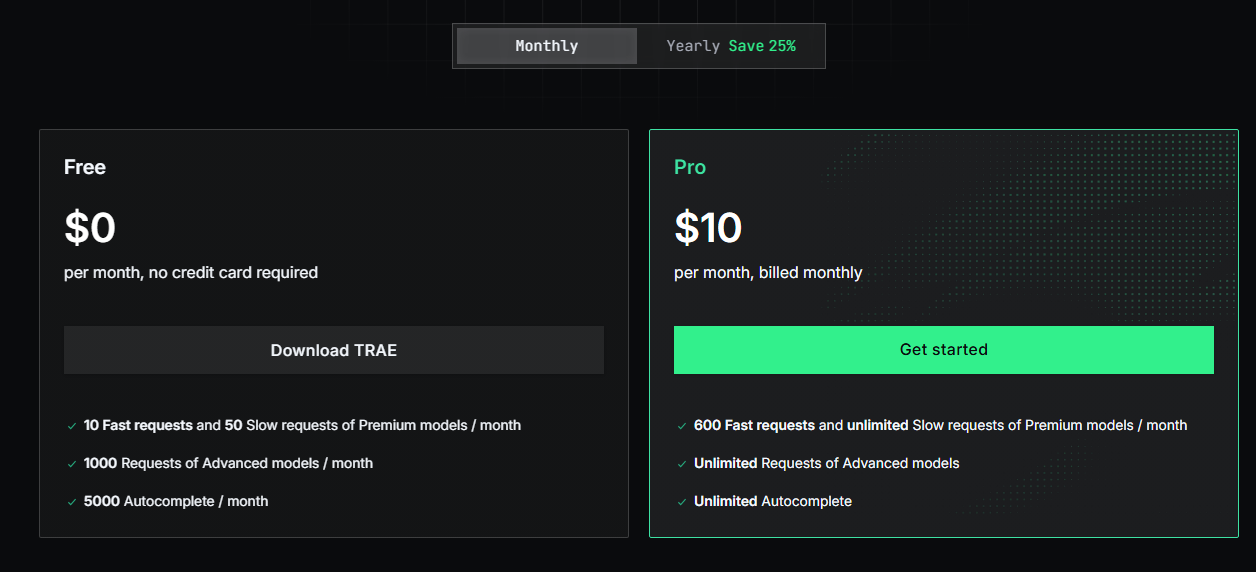This screenshot has height=572, width=1256.
Task: Switch to Monthly billing tab
Action: [x=546, y=46]
